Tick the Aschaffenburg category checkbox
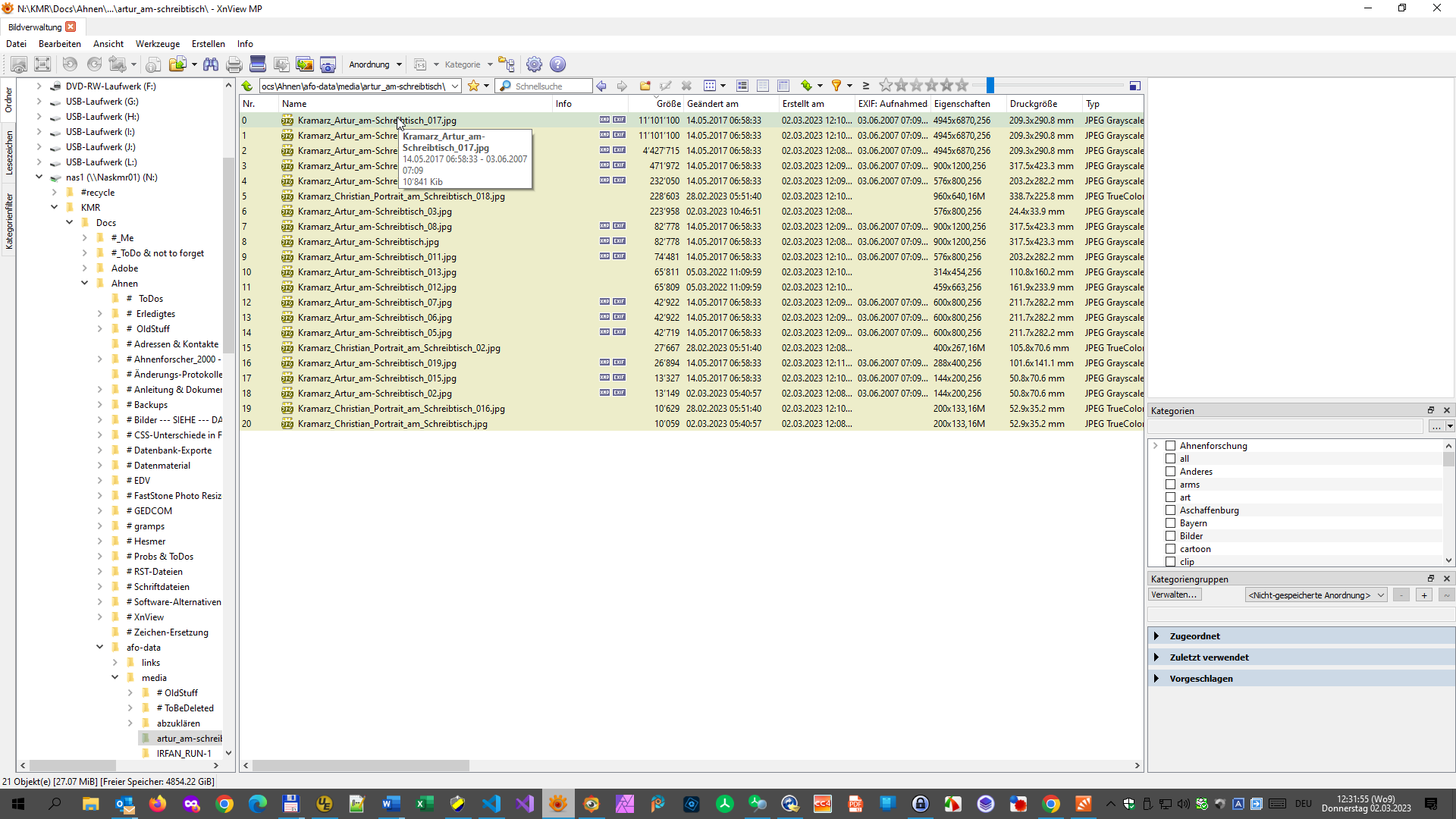1456x819 pixels. (1170, 510)
